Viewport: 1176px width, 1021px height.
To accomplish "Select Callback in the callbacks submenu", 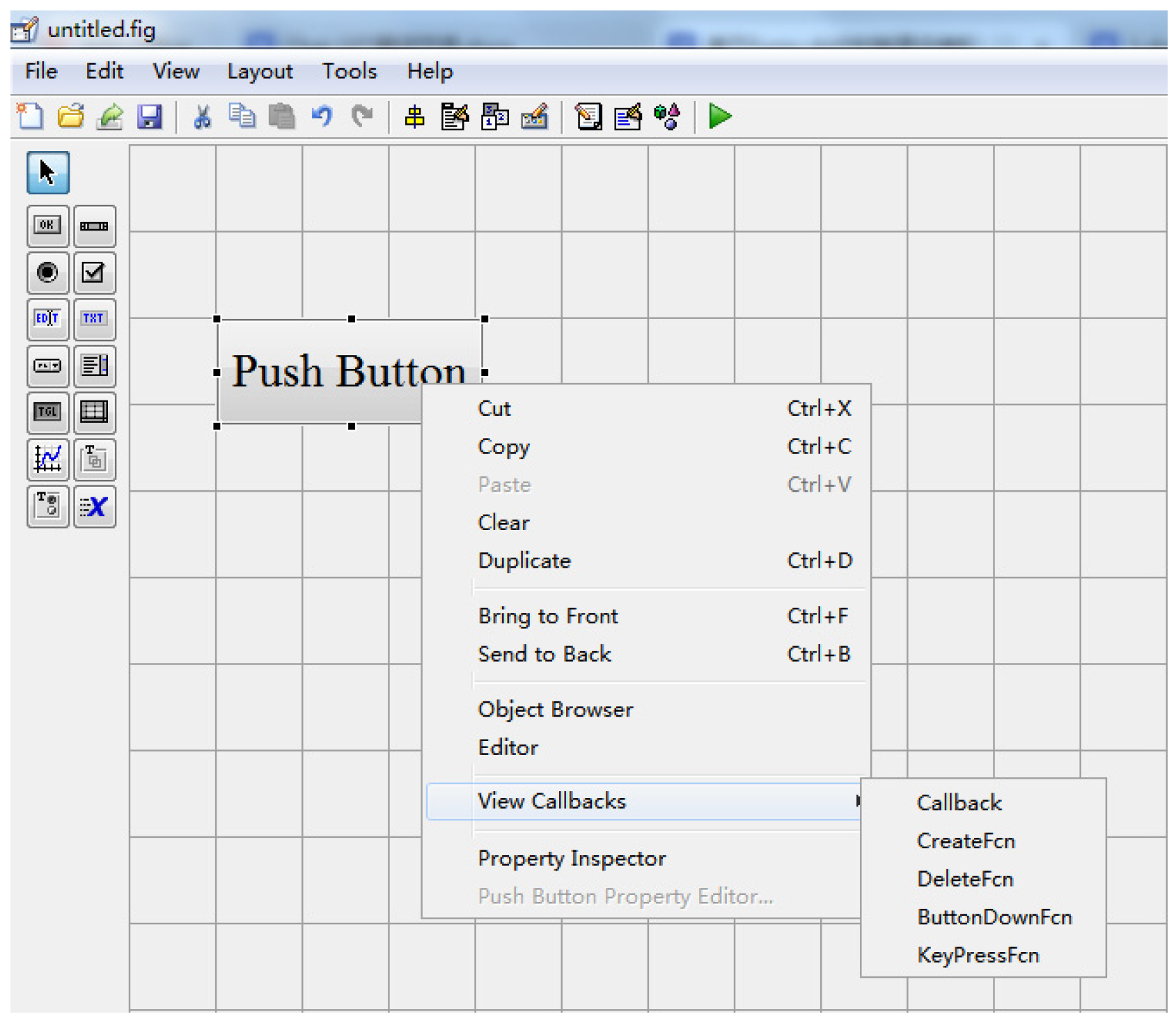I will pos(959,802).
